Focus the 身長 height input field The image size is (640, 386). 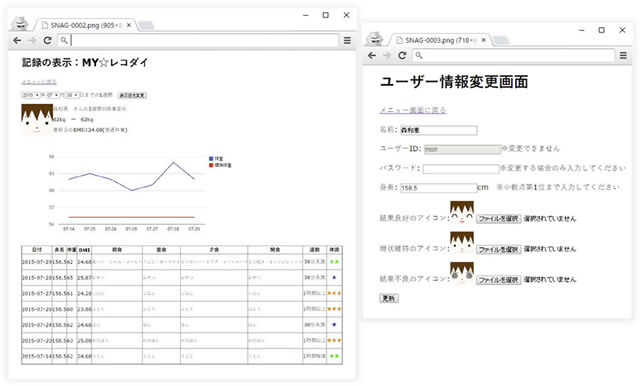pos(438,188)
